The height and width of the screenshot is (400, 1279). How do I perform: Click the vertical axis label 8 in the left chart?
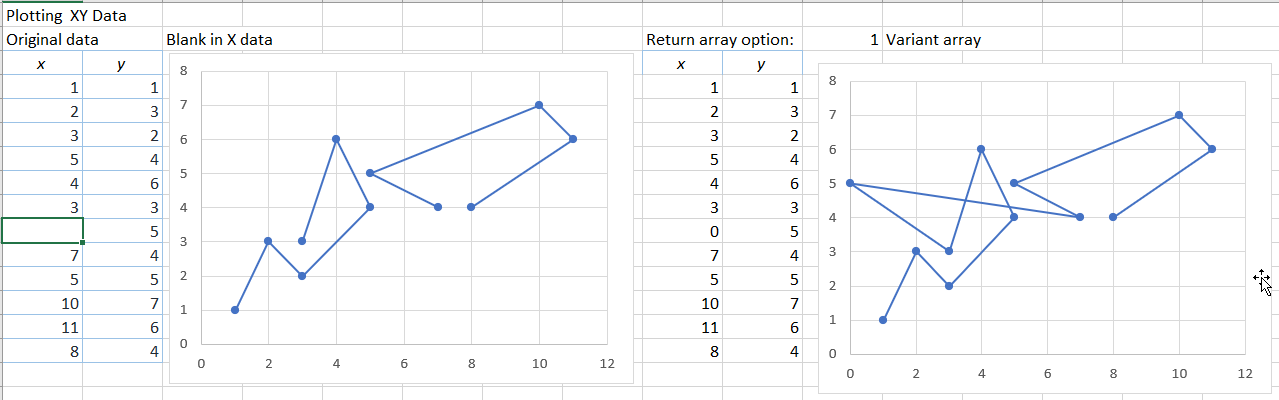(x=181, y=71)
